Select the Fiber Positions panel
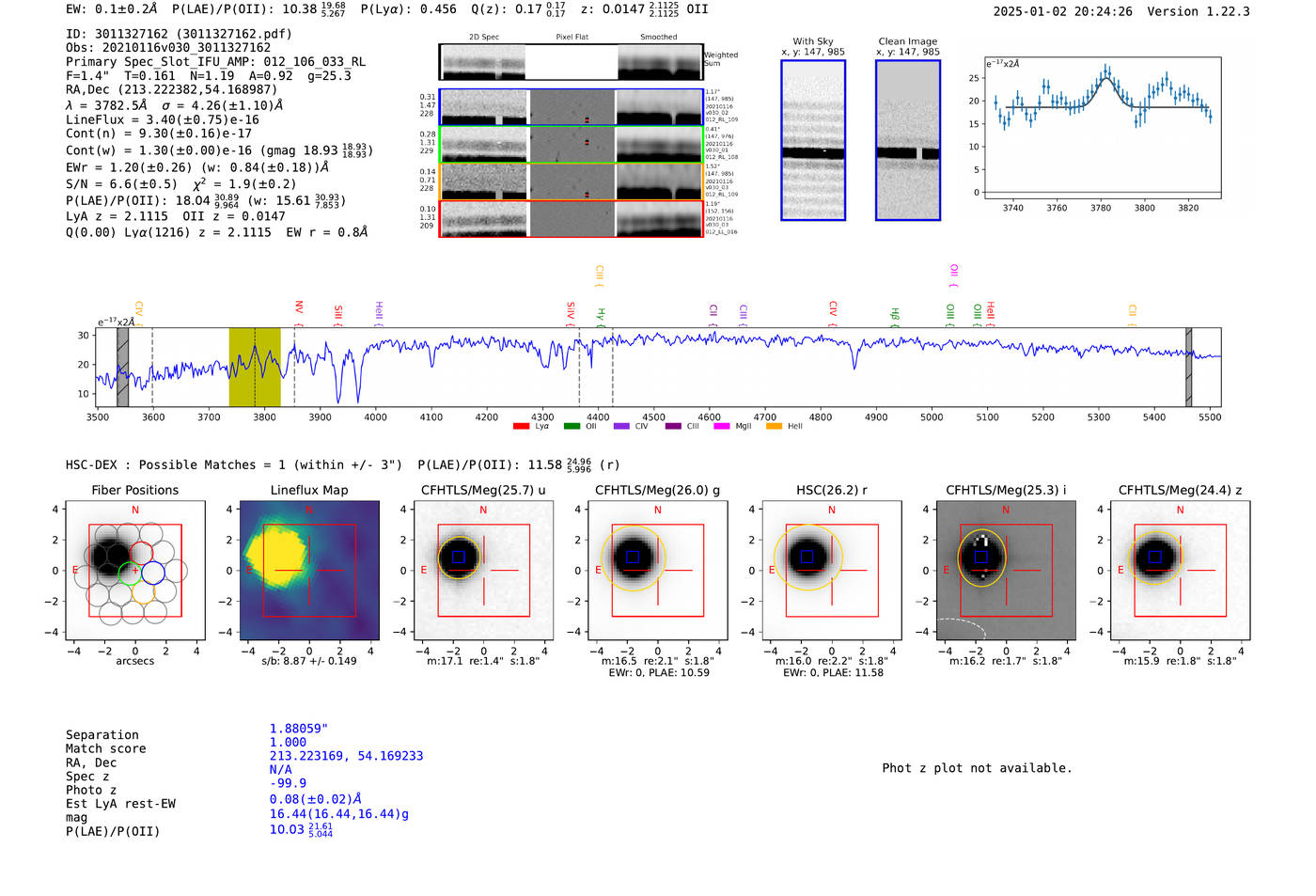 (x=134, y=570)
